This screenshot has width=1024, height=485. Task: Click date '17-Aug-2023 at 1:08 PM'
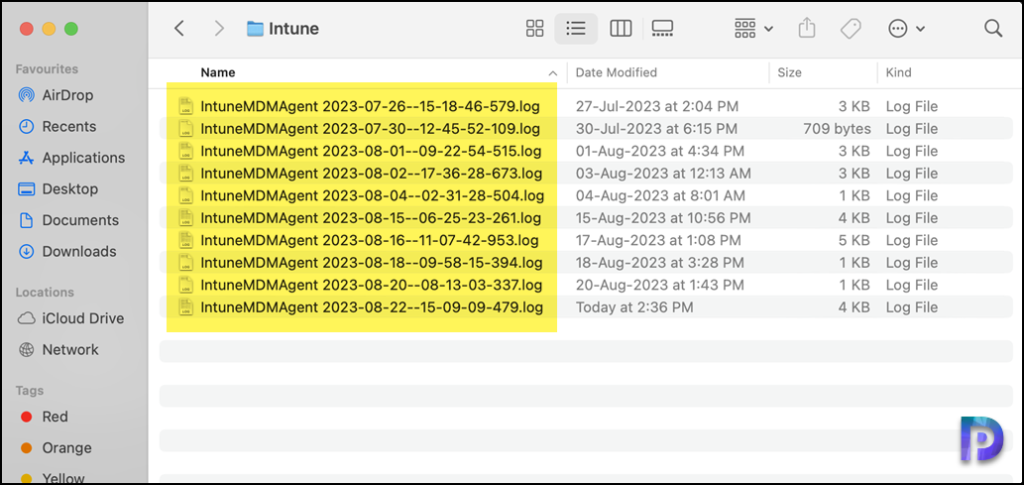(658, 240)
